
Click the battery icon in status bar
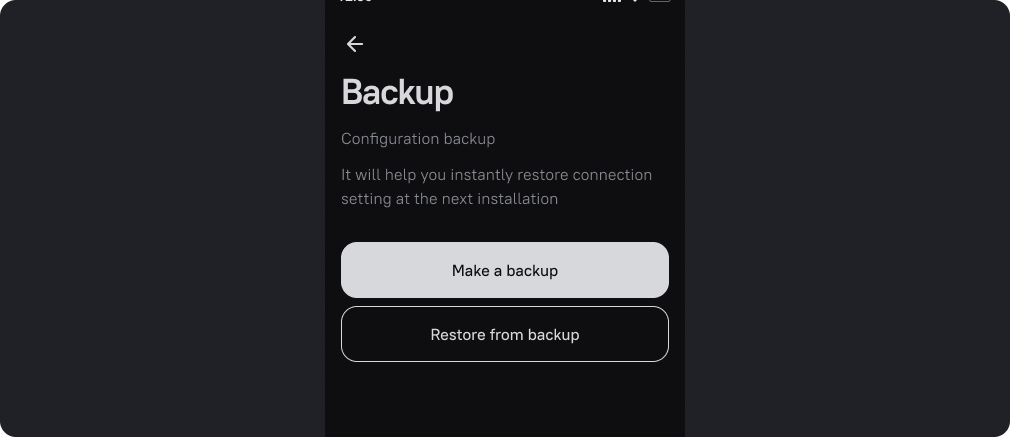pyautogui.click(x=660, y=1)
